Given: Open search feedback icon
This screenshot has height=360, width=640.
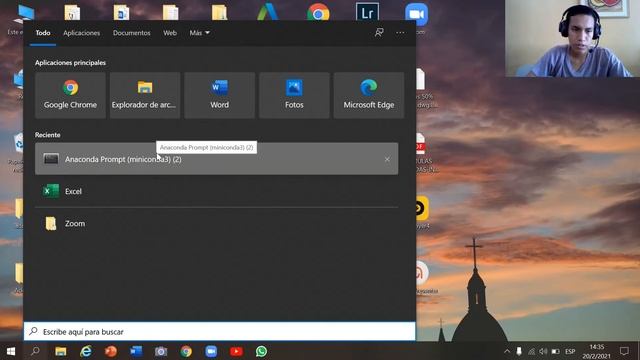Looking at the screenshot, I should click(x=379, y=33).
